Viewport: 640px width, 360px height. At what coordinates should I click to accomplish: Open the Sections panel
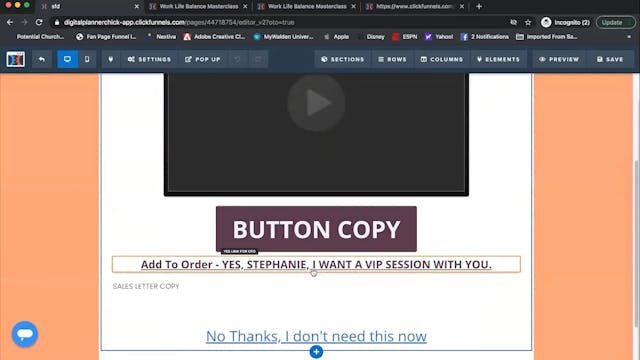click(x=342, y=59)
